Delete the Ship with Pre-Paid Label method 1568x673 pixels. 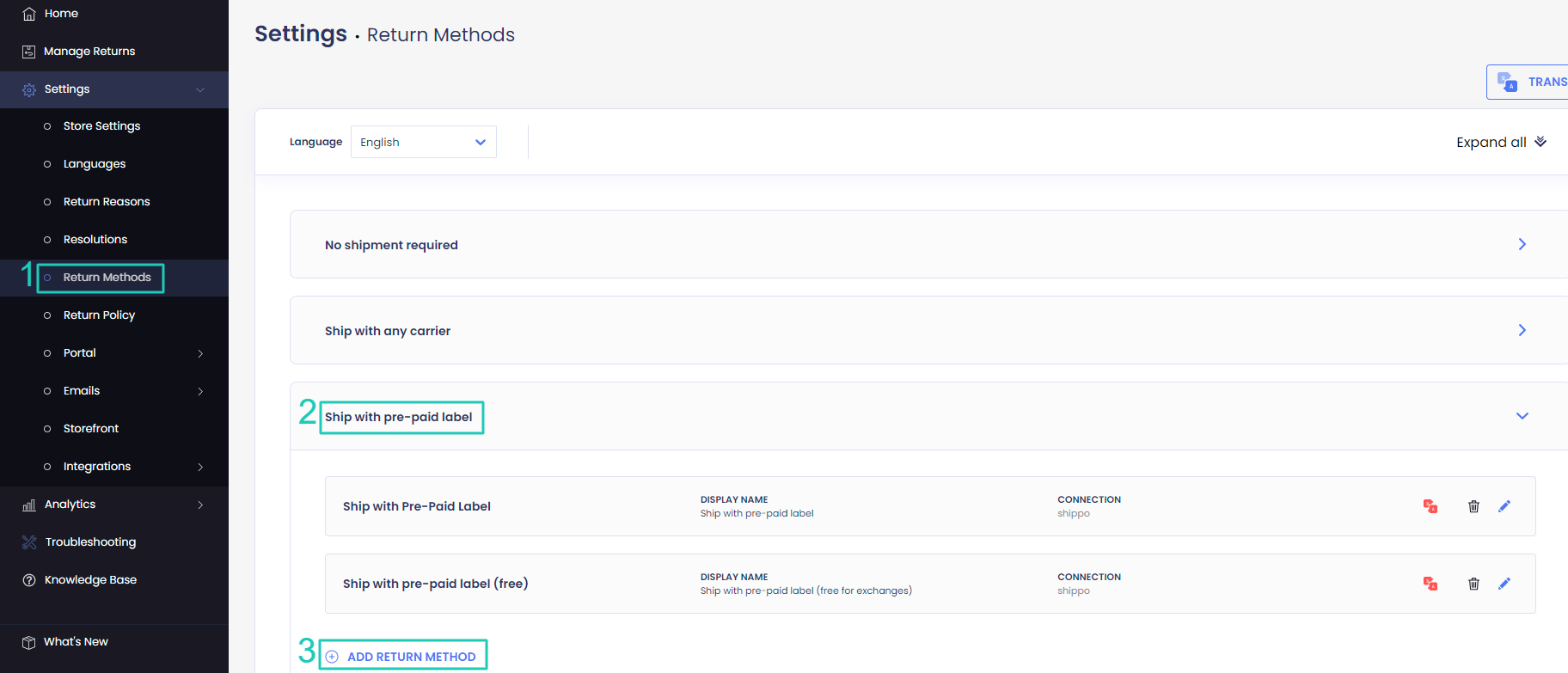[1473, 506]
